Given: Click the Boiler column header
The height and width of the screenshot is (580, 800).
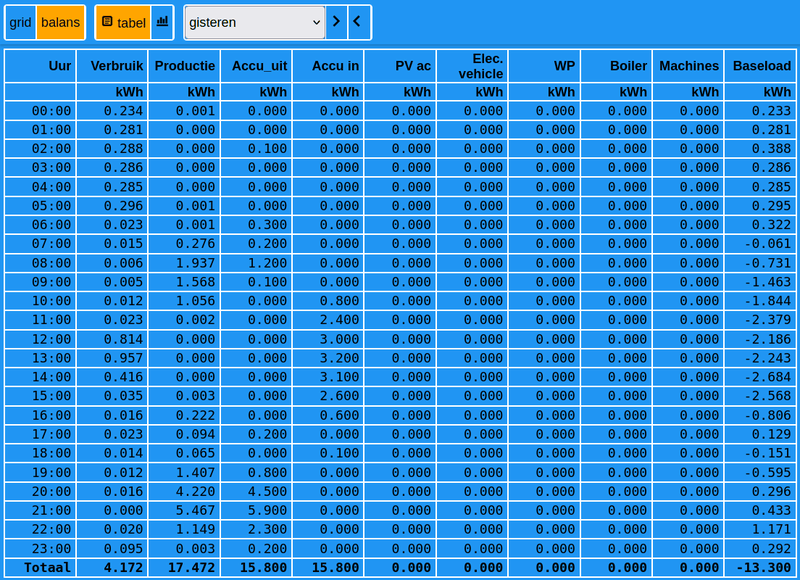Looking at the screenshot, I should (x=616, y=66).
